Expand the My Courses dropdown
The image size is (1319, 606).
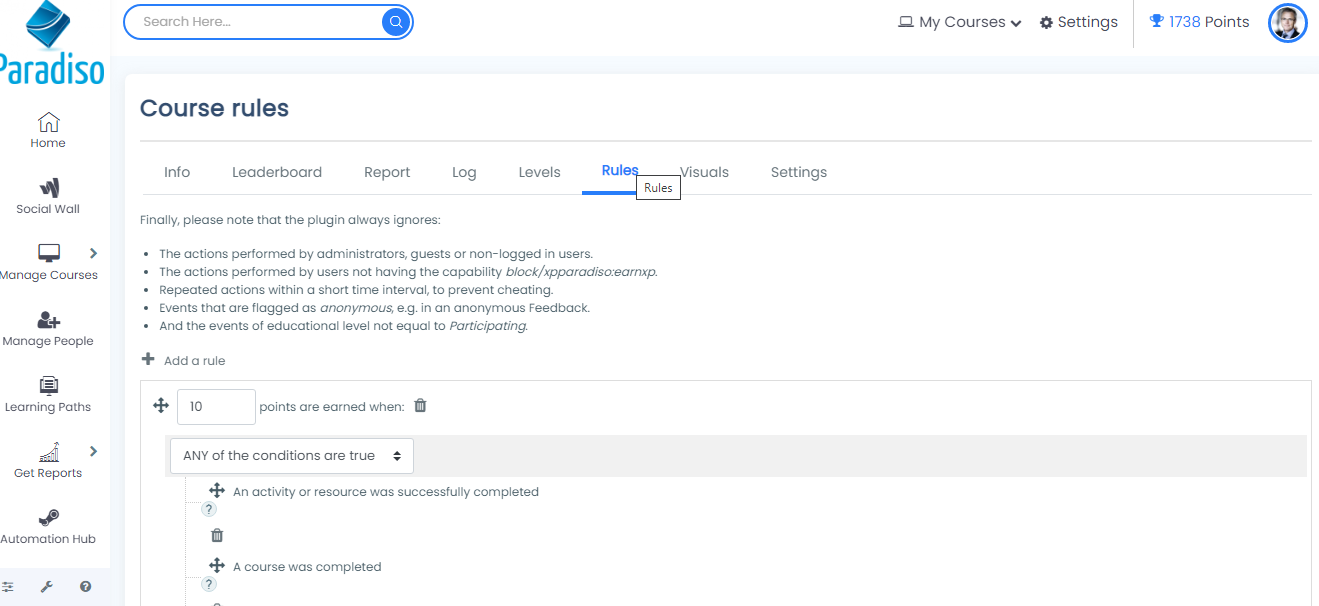tap(960, 22)
